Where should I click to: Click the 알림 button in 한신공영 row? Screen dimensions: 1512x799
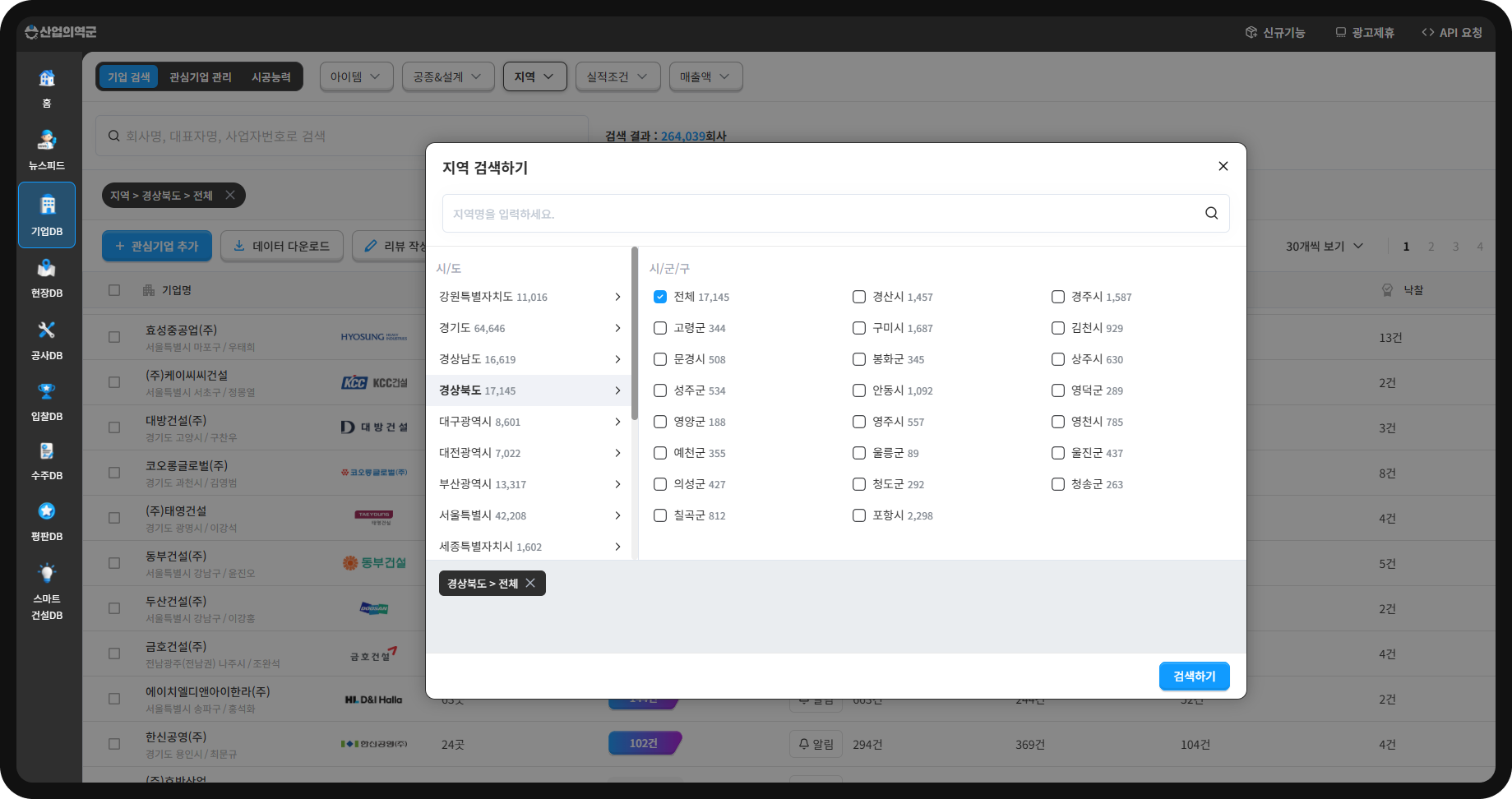pyautogui.click(x=816, y=744)
